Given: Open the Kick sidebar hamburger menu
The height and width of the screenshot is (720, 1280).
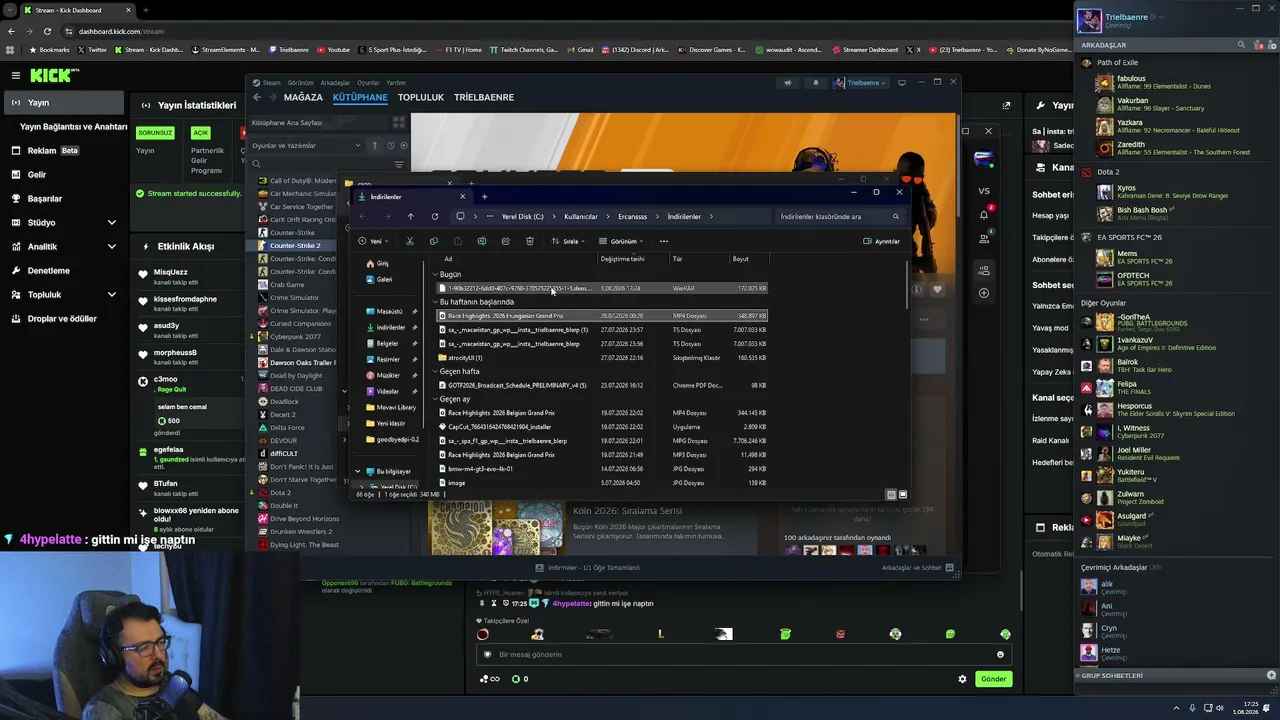Looking at the screenshot, I should [x=15, y=75].
